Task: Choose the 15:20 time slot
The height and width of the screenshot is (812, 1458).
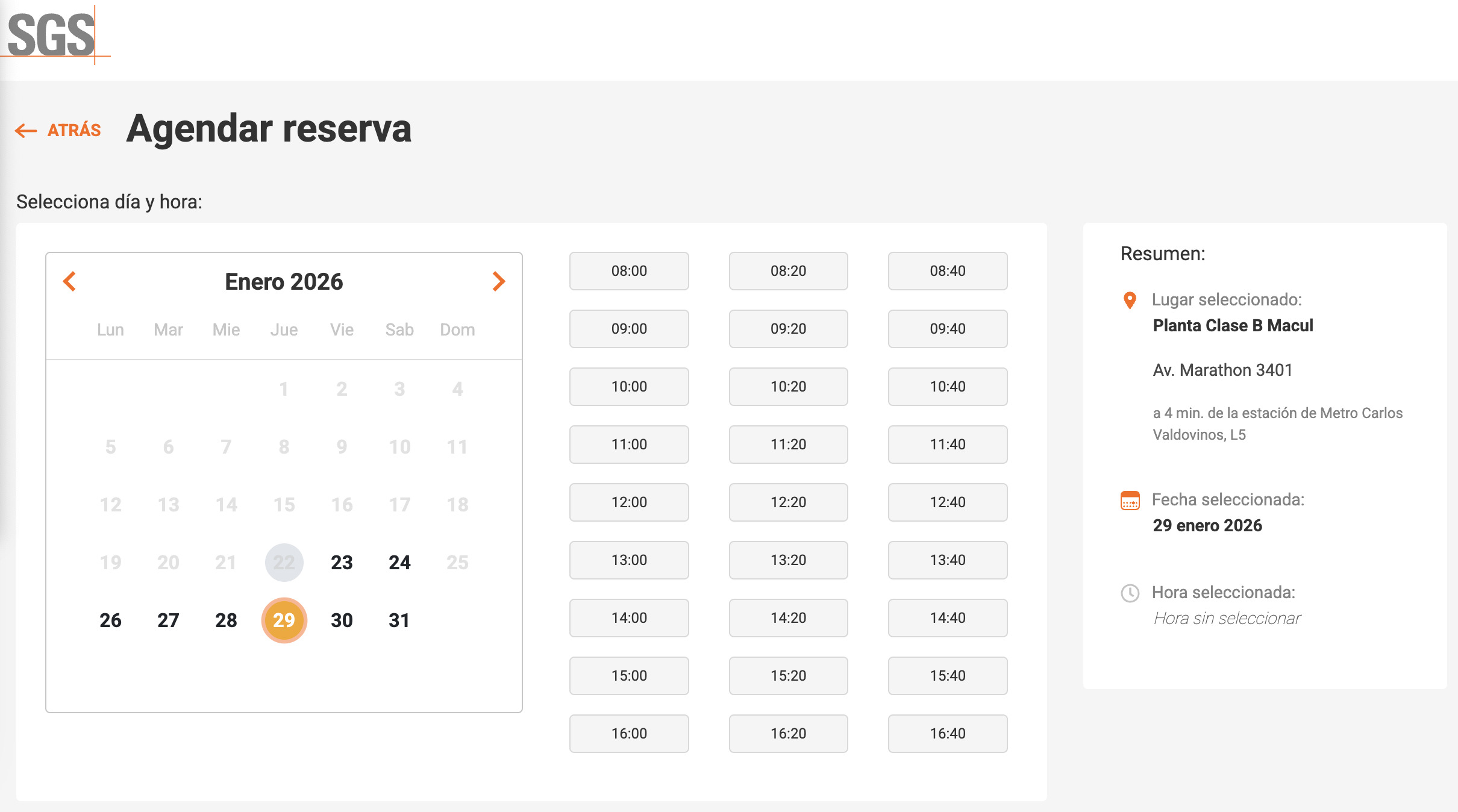Action: coord(788,676)
